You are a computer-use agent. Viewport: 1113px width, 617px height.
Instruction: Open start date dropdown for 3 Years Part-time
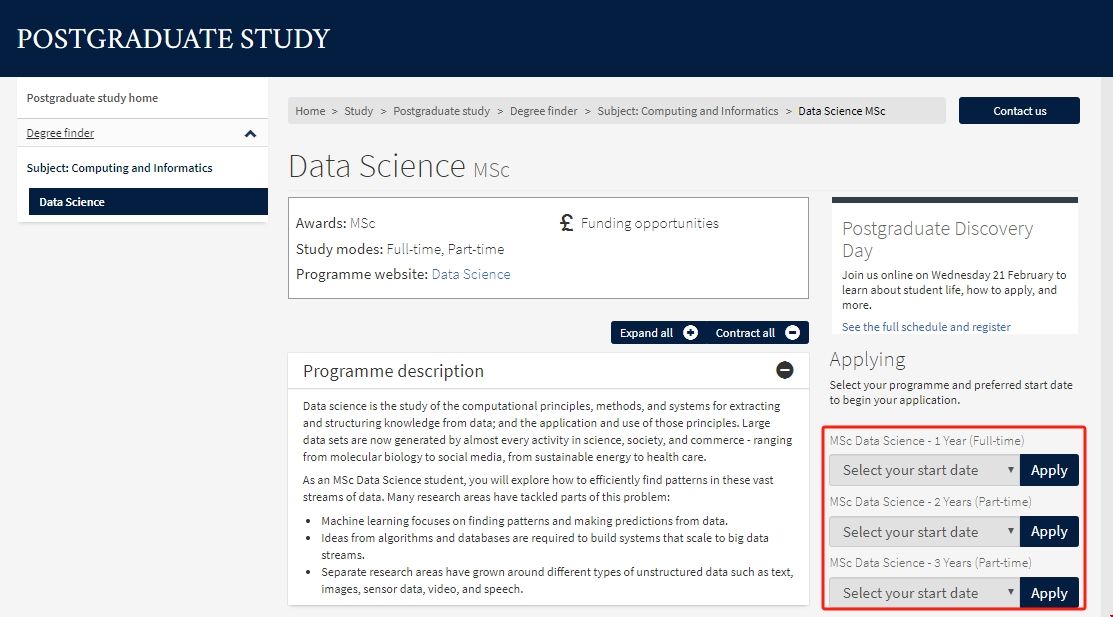(x=924, y=593)
